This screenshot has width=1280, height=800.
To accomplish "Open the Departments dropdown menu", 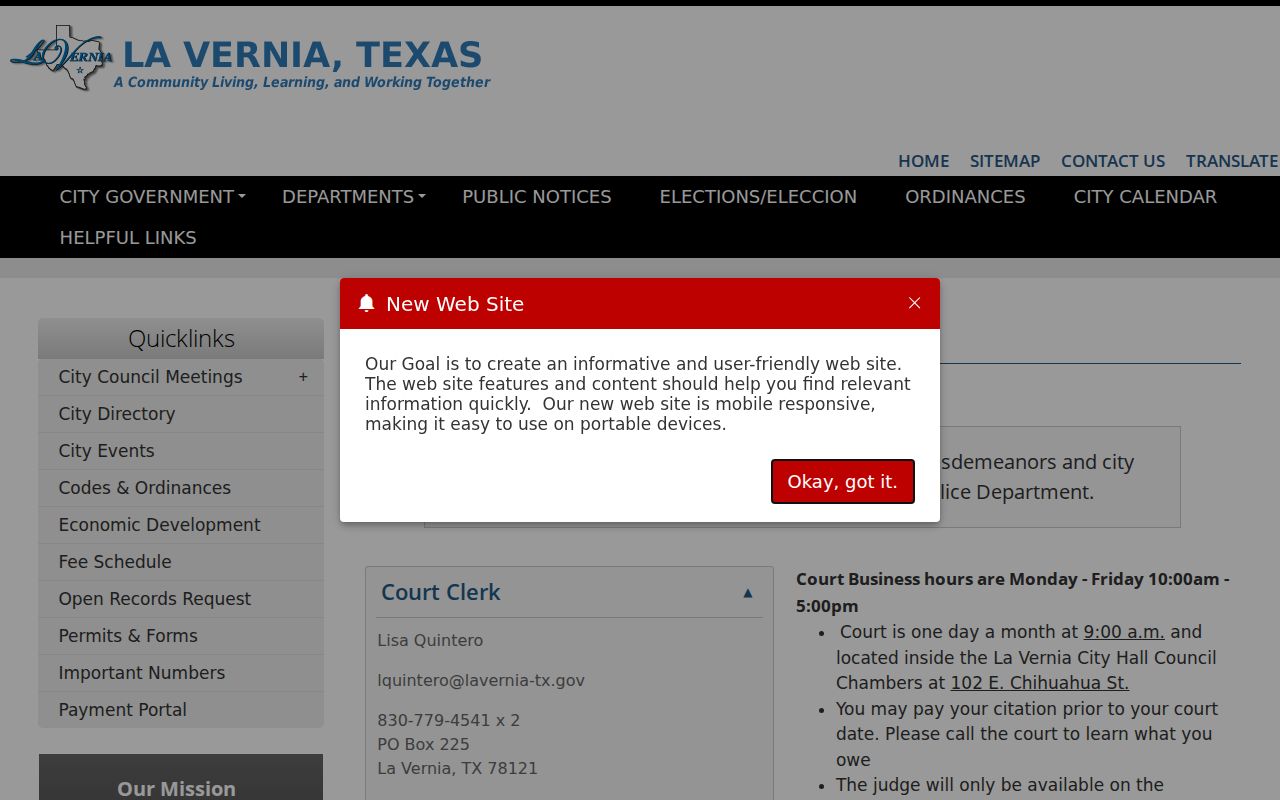I will pos(354,197).
